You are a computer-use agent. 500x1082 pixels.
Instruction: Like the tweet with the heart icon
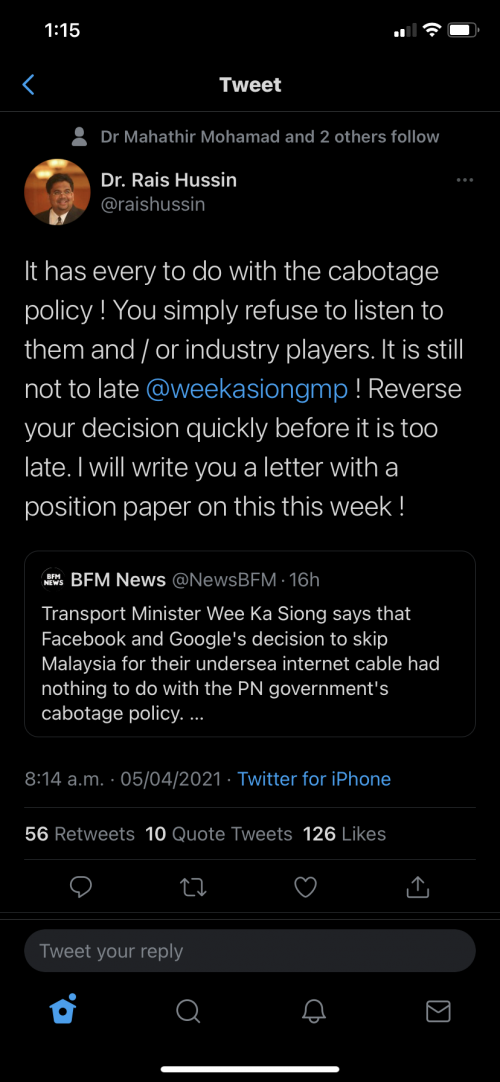[306, 887]
